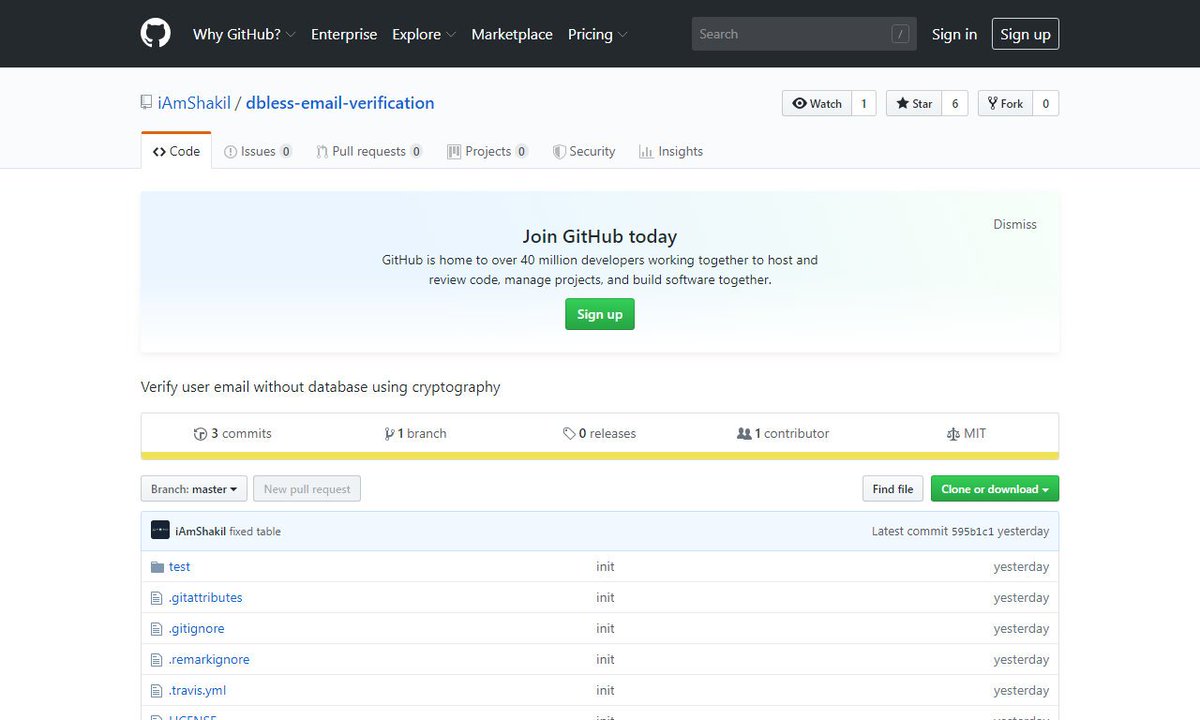Open the .gitignore file
Image resolution: width=1200 pixels, height=720 pixels.
pyautogui.click(x=197, y=629)
